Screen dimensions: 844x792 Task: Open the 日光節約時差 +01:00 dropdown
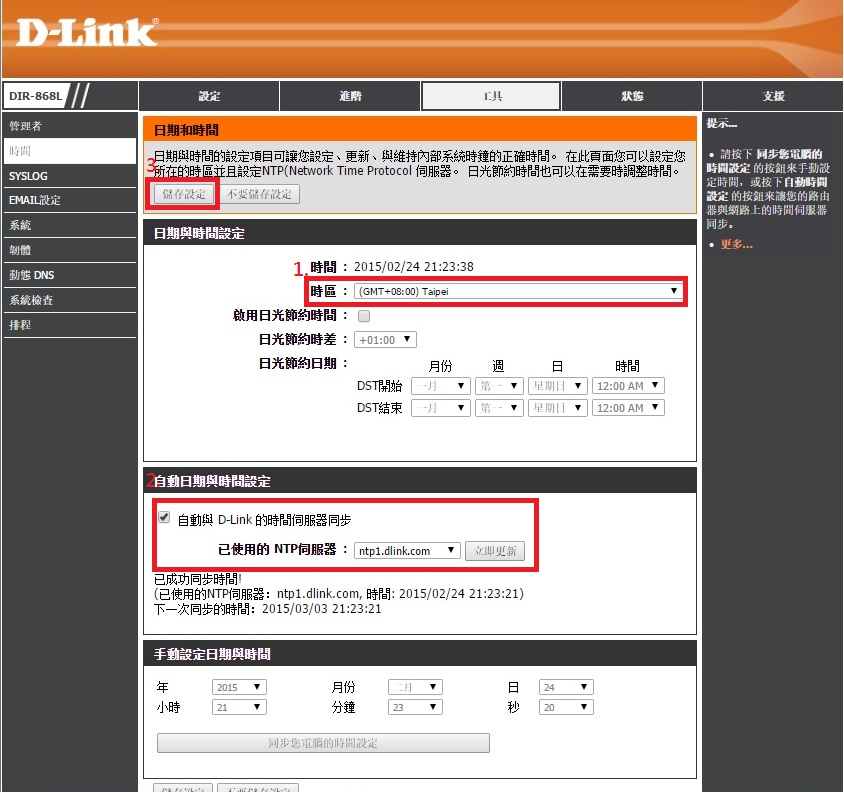386,340
